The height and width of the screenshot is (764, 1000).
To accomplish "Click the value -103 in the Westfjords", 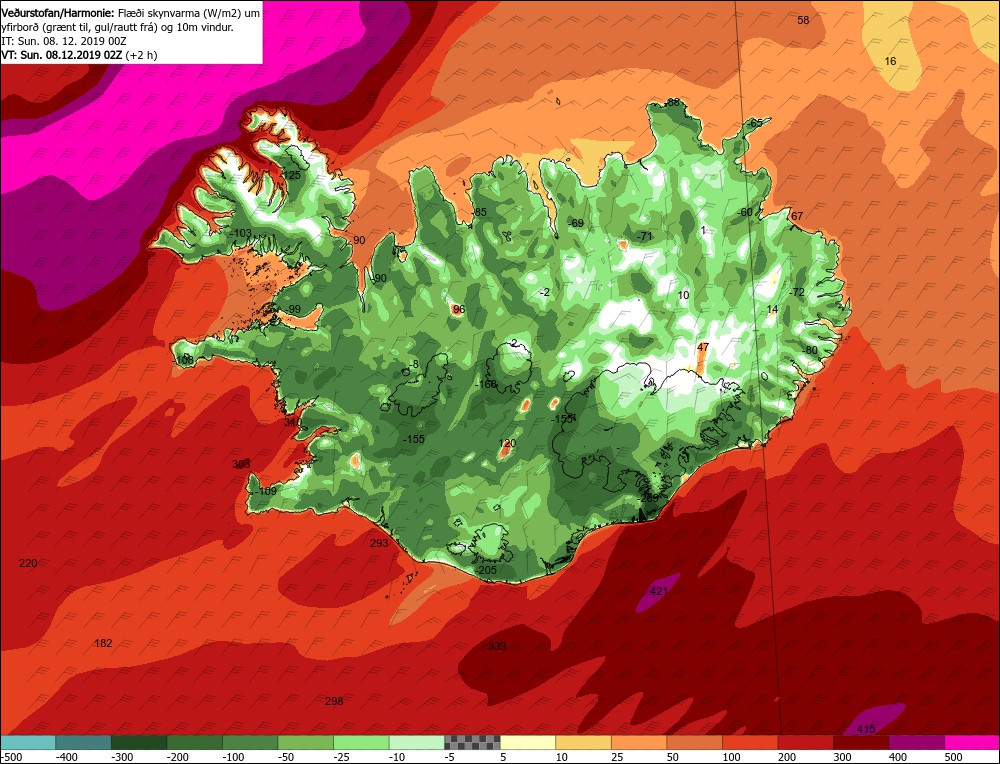I will (240, 233).
